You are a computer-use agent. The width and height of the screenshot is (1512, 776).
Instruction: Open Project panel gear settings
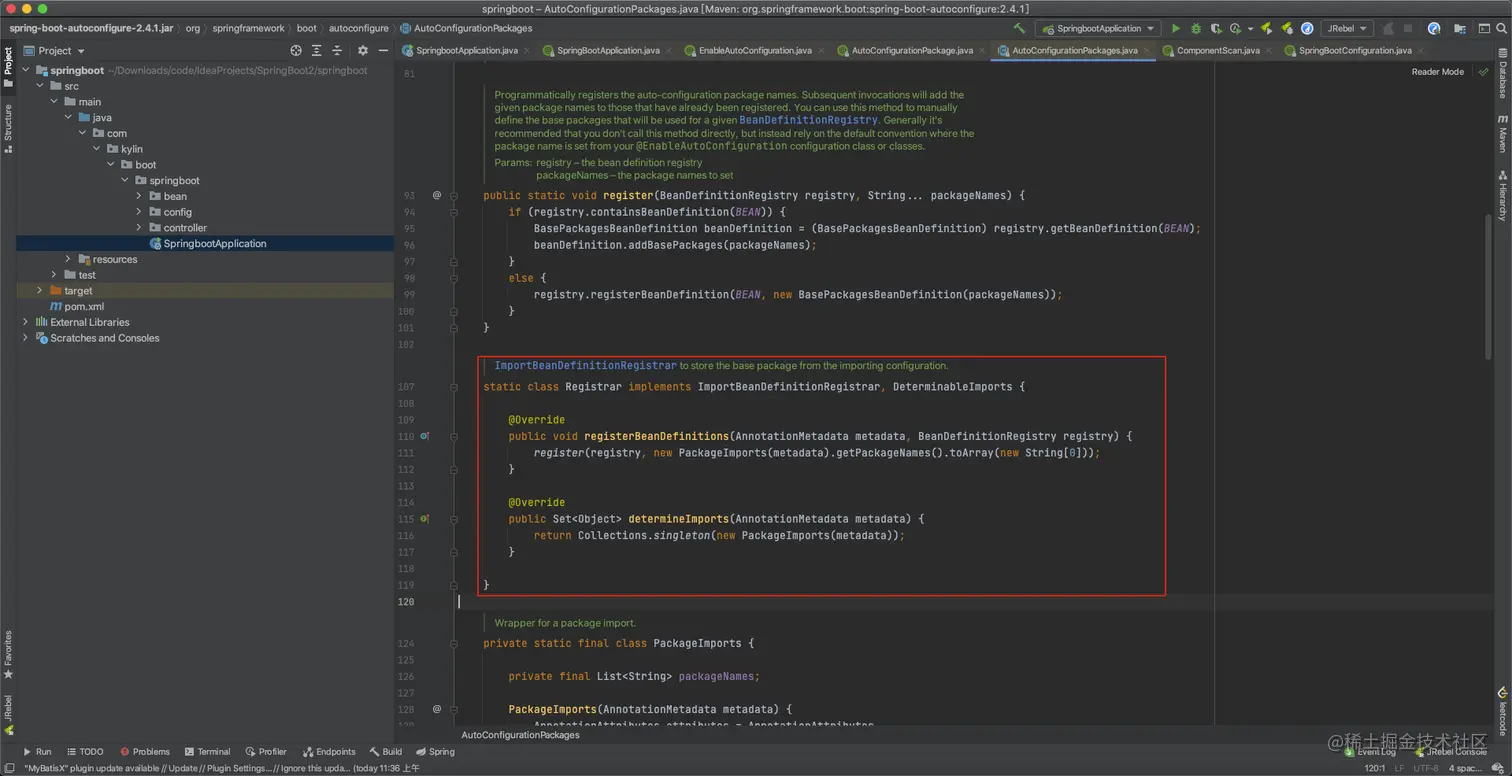[x=363, y=50]
